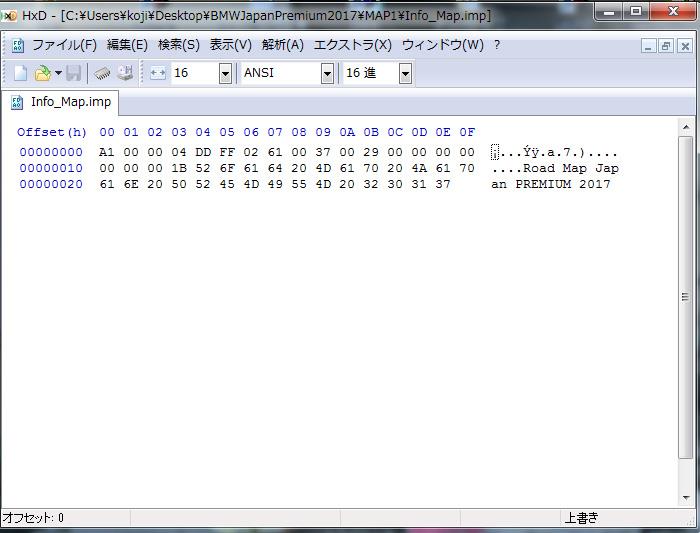This screenshot has width=700, height=533.
Task: Click the bytes-per-row width icon
Action: pos(158,73)
